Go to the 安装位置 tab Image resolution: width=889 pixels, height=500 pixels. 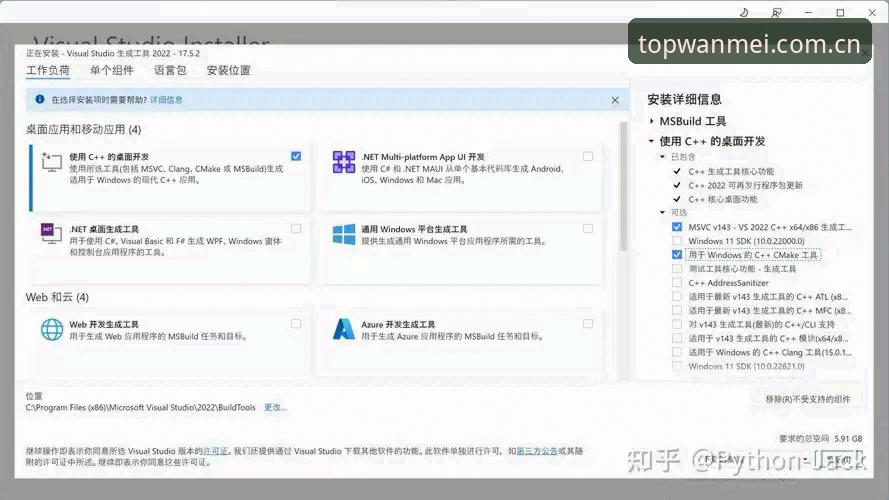tap(228, 70)
